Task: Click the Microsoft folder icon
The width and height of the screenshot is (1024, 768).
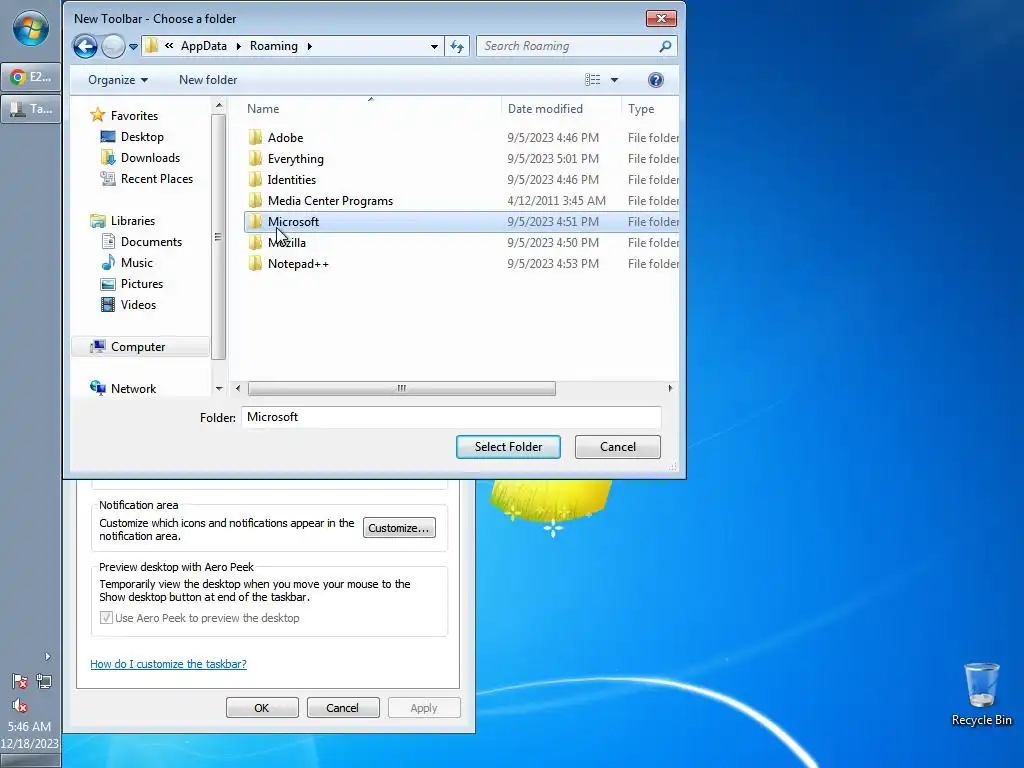Action: pos(255,221)
